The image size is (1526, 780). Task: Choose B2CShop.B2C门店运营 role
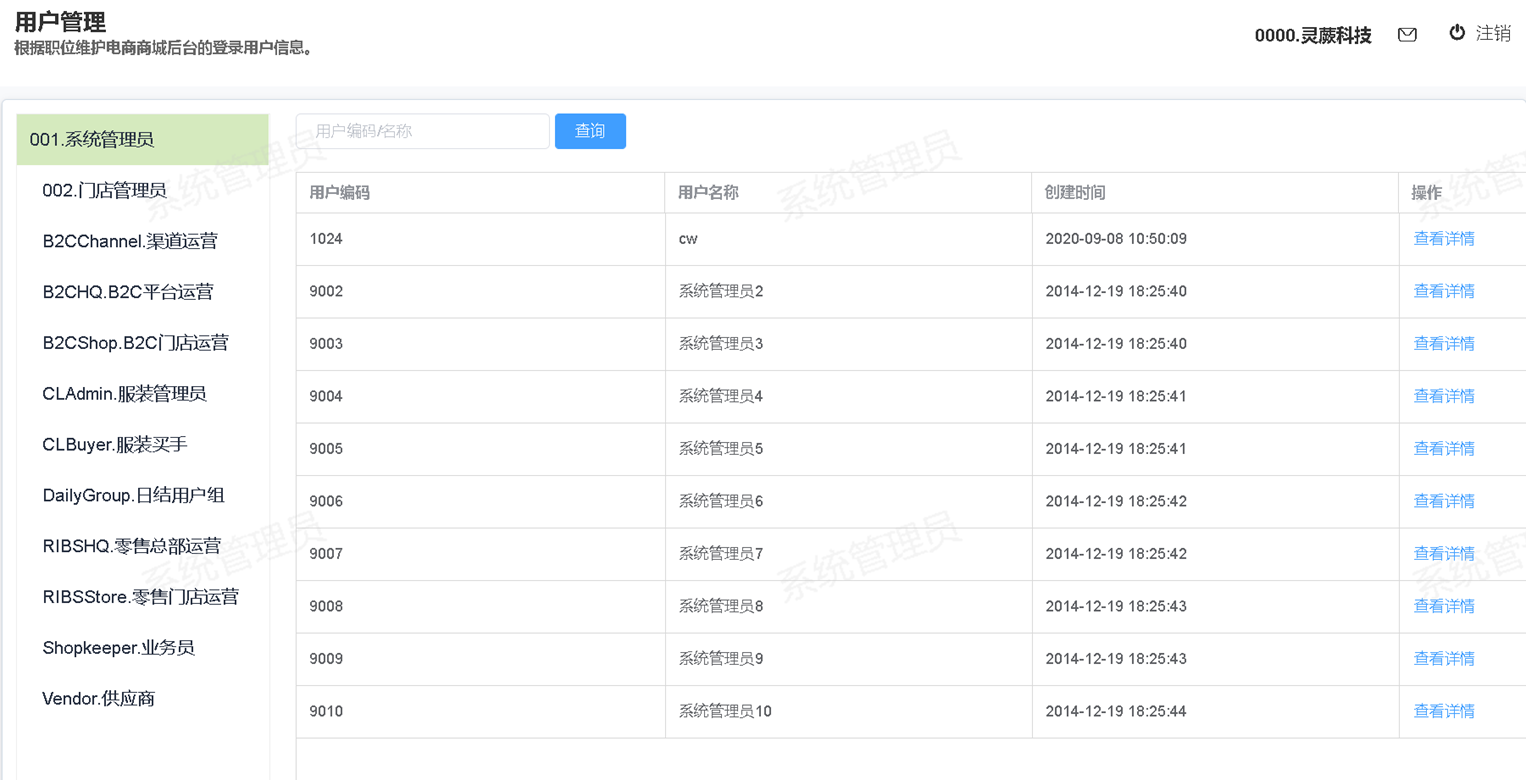(x=135, y=342)
